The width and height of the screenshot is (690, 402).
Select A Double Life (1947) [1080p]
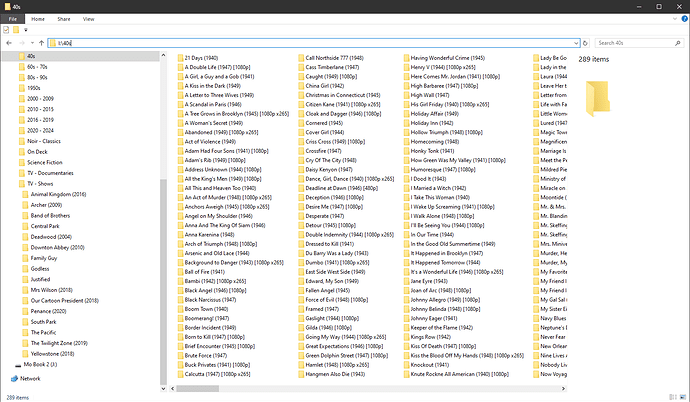click(217, 67)
